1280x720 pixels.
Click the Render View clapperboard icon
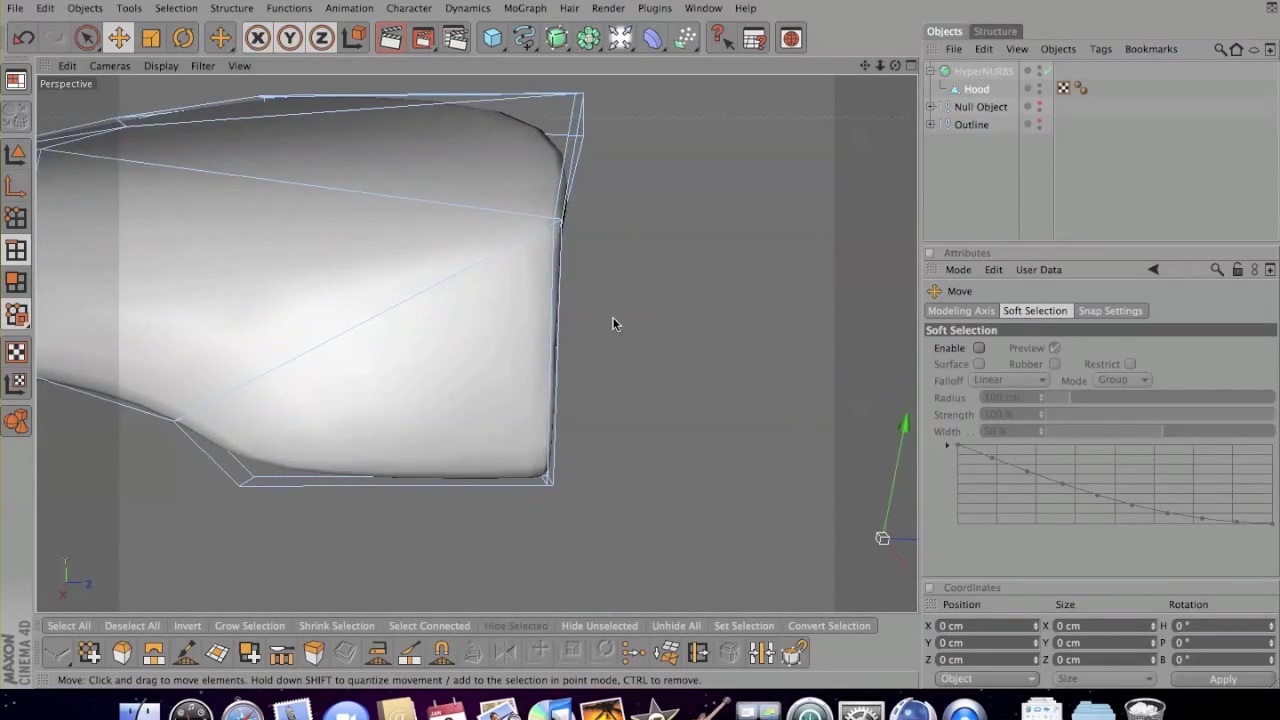[390, 38]
